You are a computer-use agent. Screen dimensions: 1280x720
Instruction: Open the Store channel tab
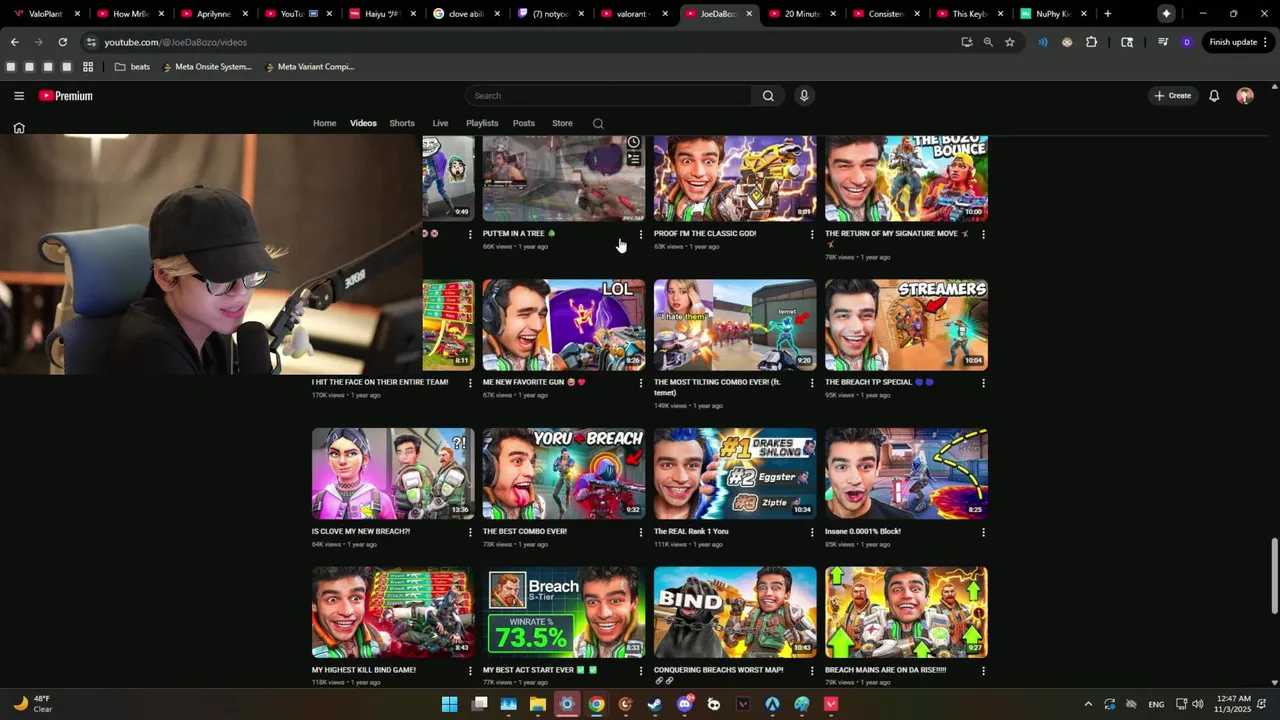pos(563,123)
